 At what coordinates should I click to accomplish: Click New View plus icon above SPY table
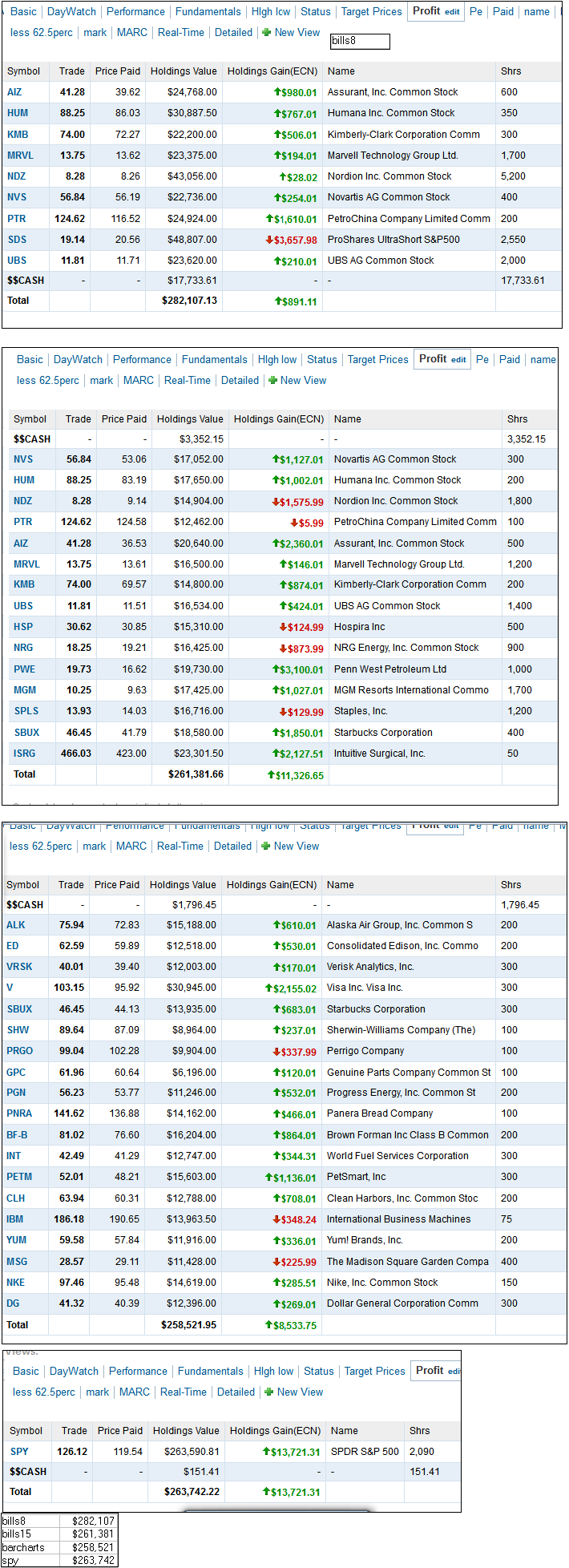(x=269, y=1392)
